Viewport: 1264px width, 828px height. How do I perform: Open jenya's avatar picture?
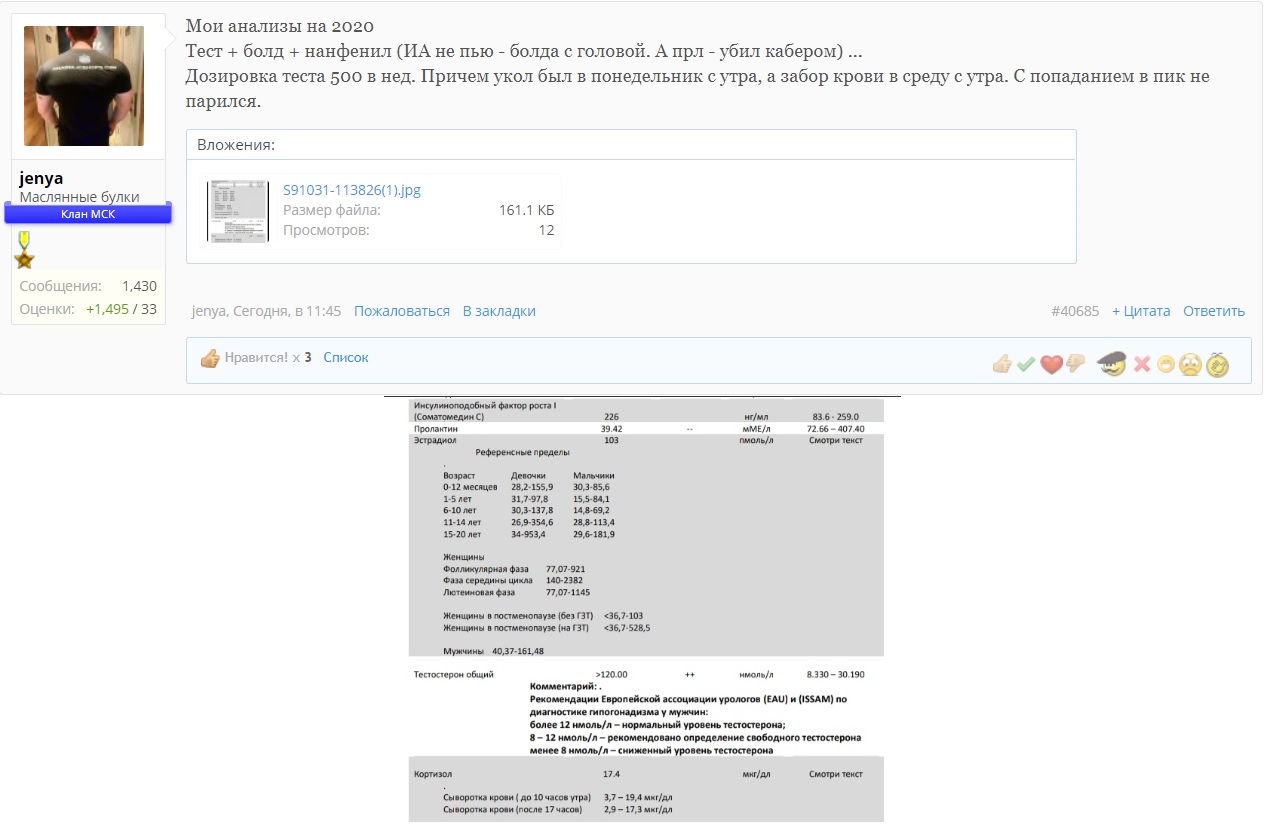point(84,86)
